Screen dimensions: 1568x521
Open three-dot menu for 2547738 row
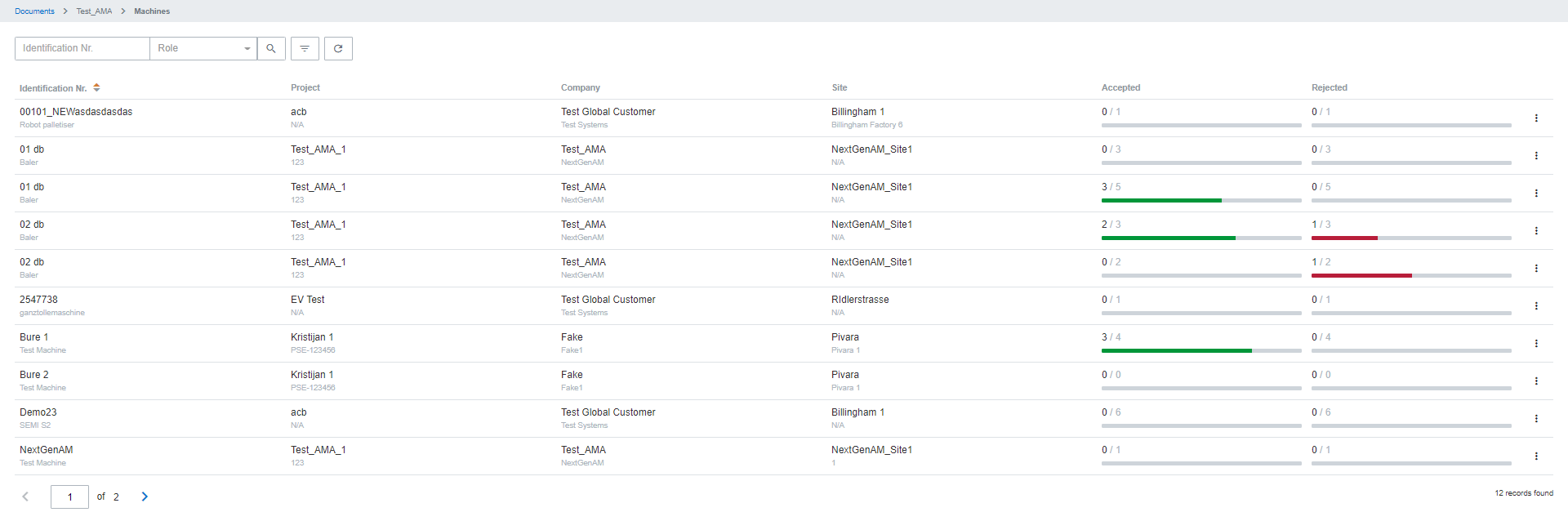point(1536,306)
